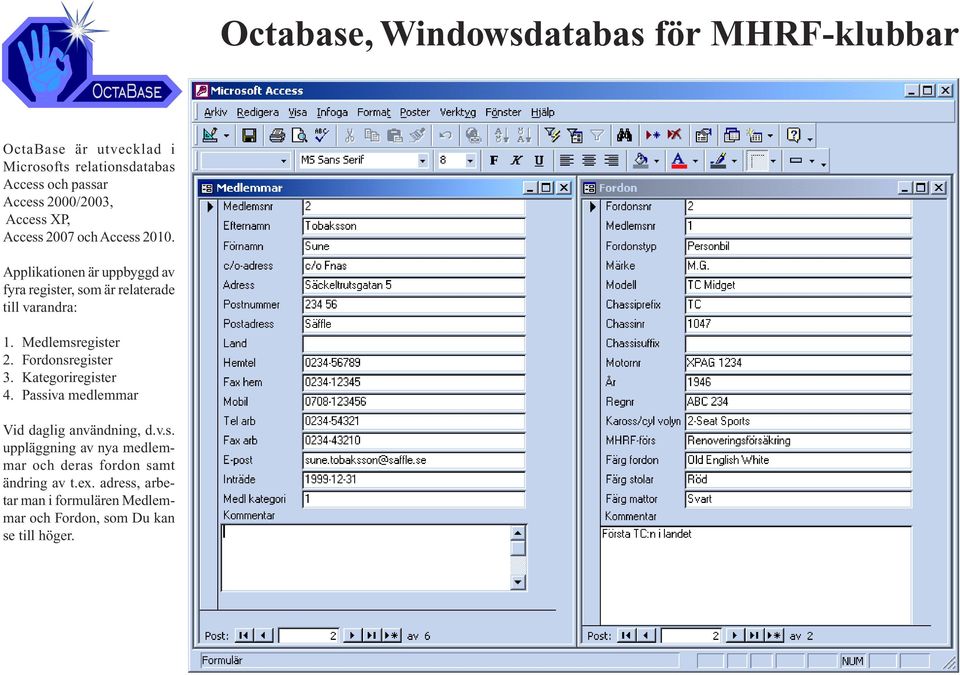Go to next record in Fordon form
Screen dimensions: 960x675
pos(734,635)
